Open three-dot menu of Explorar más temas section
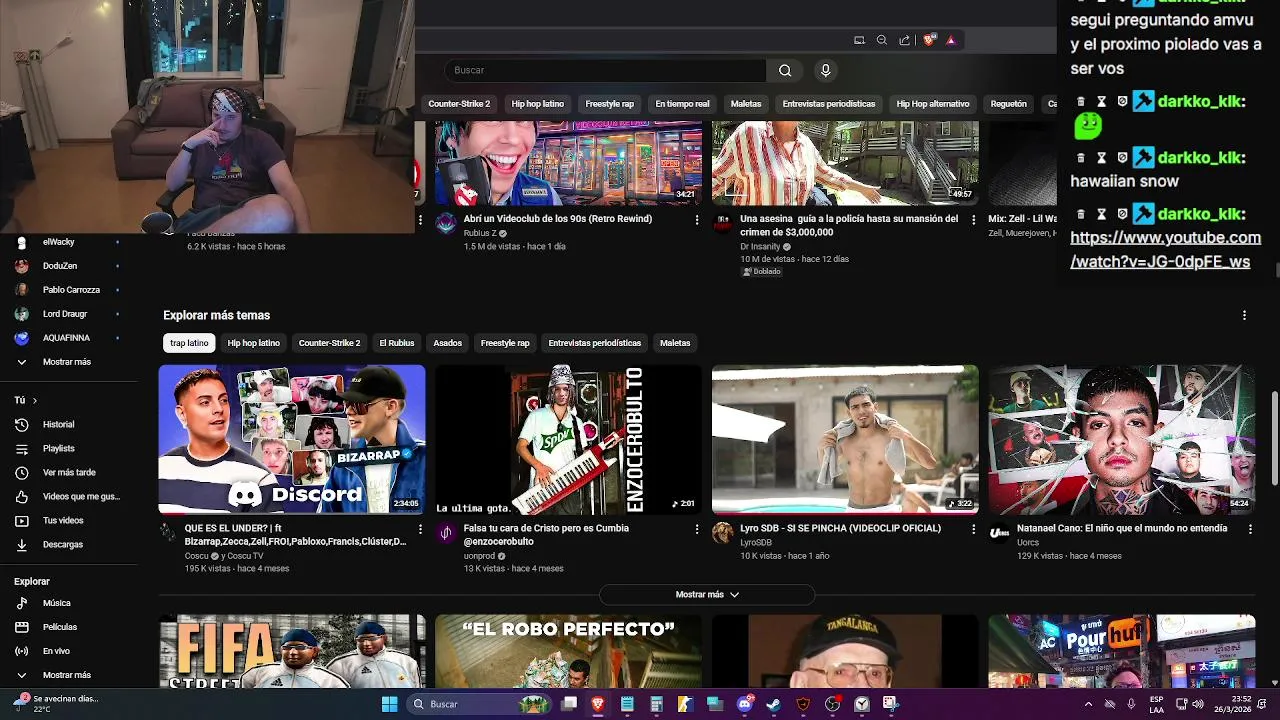The width and height of the screenshot is (1280, 720). [1244, 315]
